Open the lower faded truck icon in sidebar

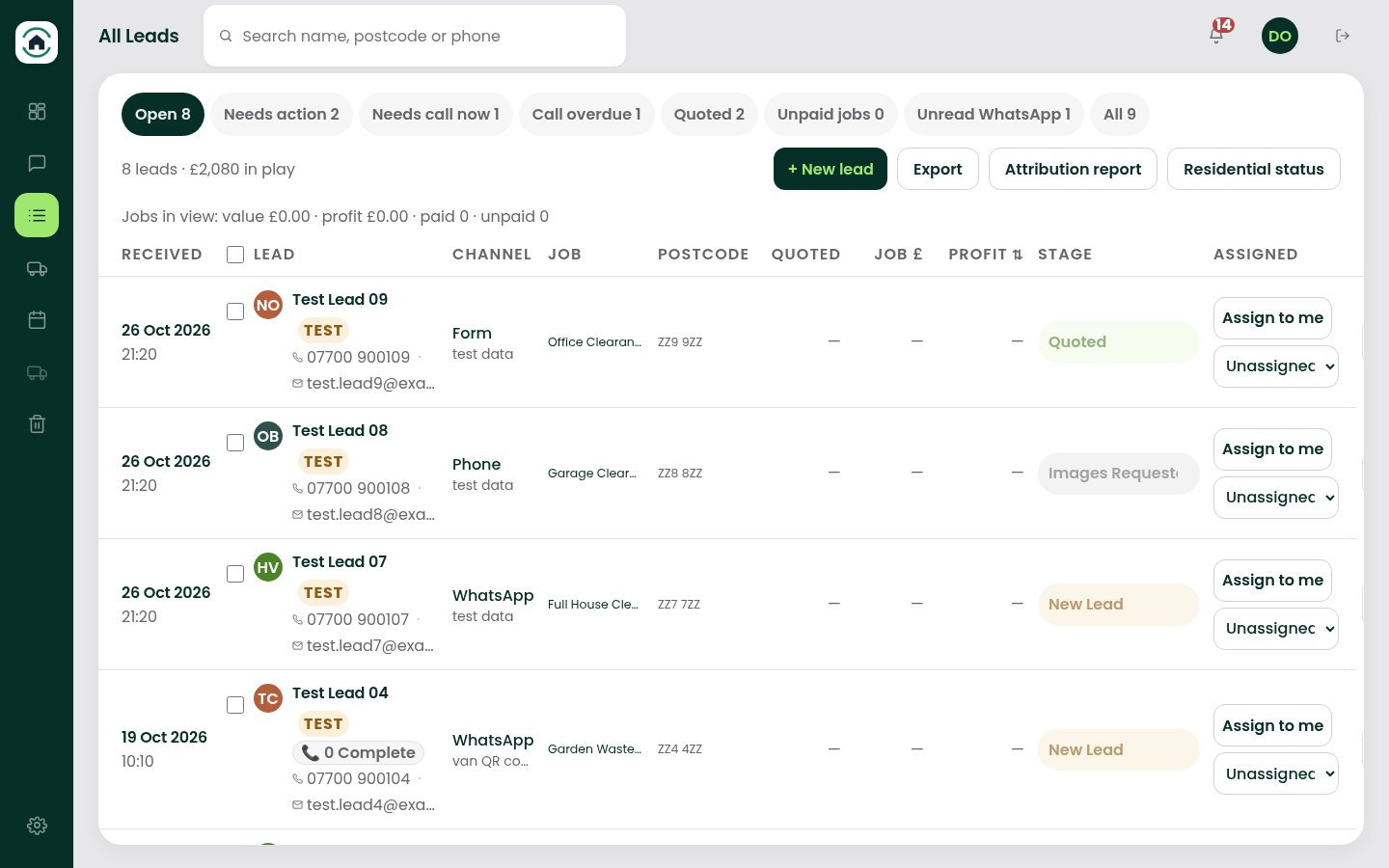tap(37, 372)
